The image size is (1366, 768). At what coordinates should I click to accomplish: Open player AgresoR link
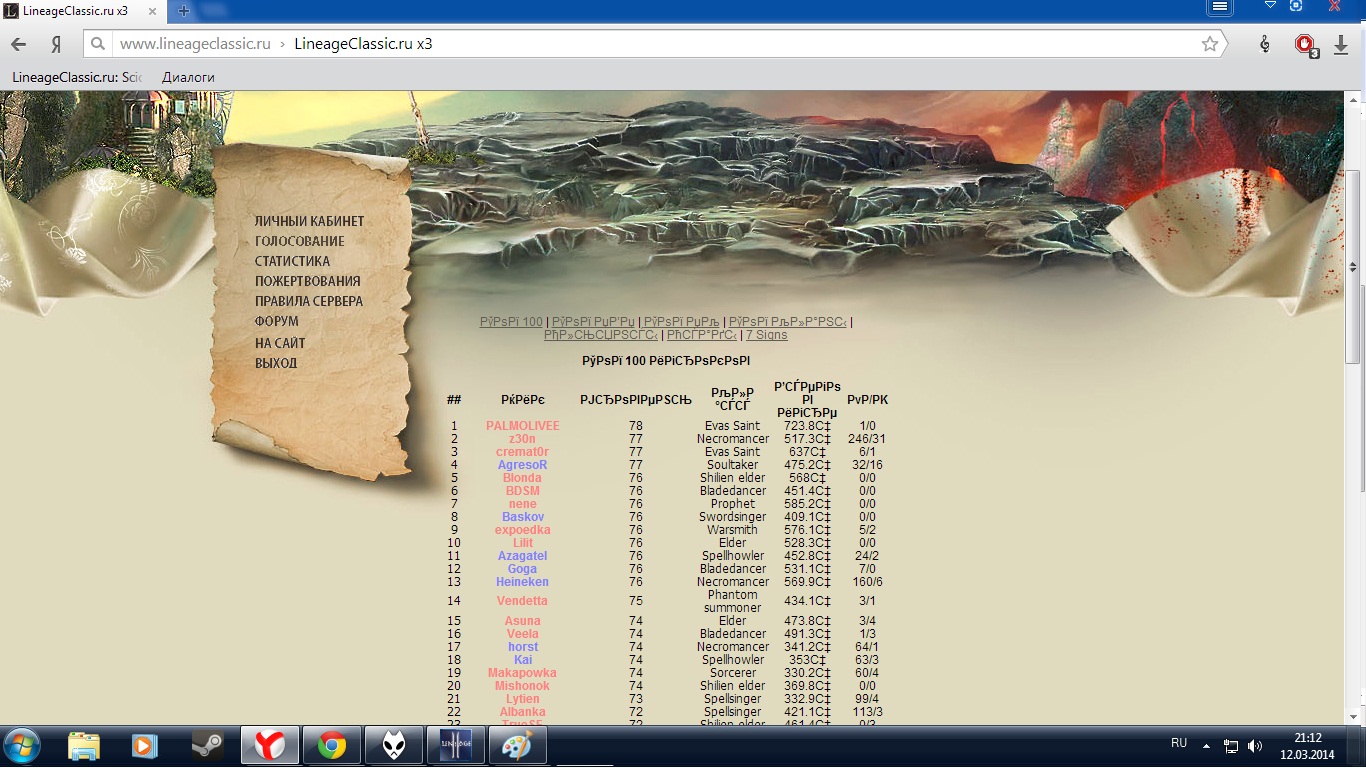523,465
